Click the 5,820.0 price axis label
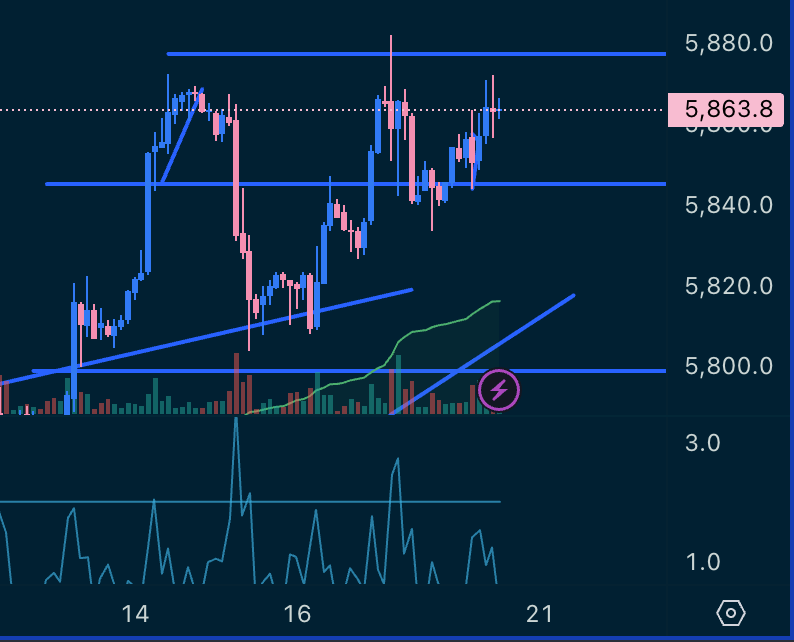794x642 pixels. pyautogui.click(x=728, y=286)
